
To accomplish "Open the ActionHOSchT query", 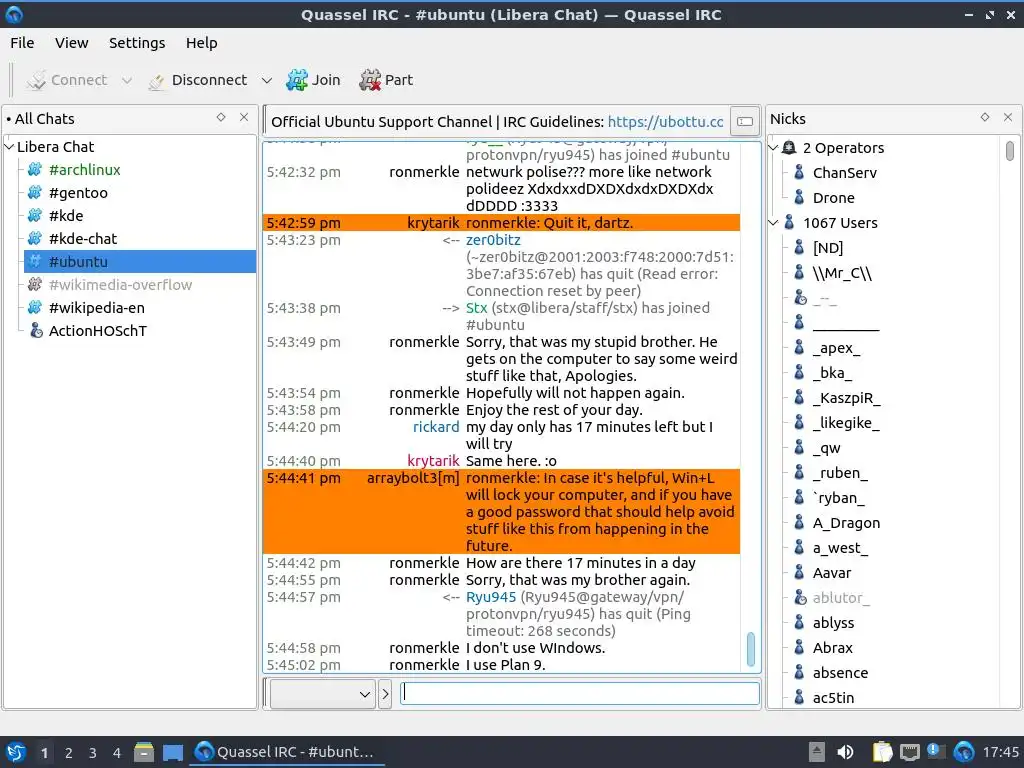I will click(97, 331).
